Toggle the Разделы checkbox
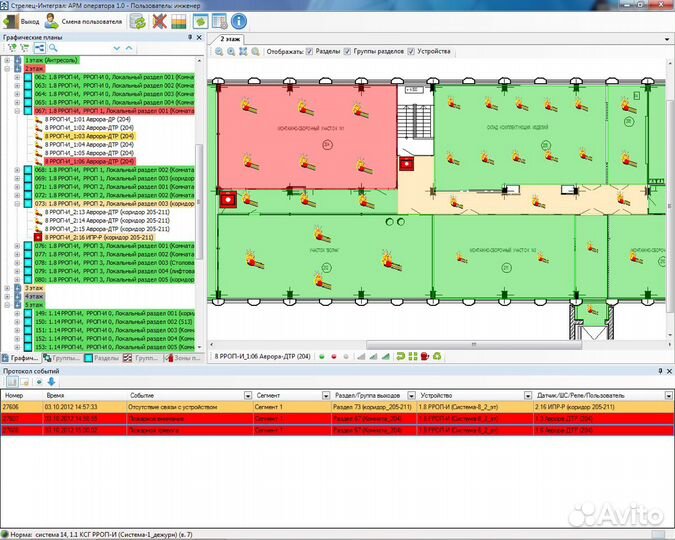675x540 pixels. click(x=309, y=51)
